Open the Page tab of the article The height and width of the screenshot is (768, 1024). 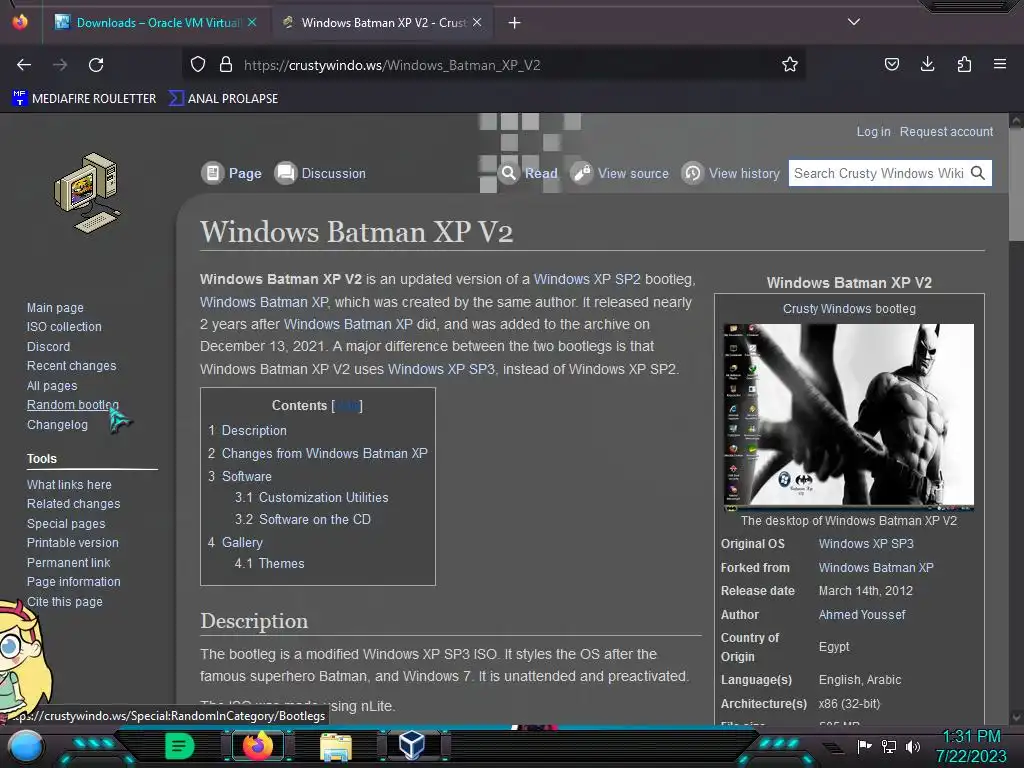(x=232, y=173)
